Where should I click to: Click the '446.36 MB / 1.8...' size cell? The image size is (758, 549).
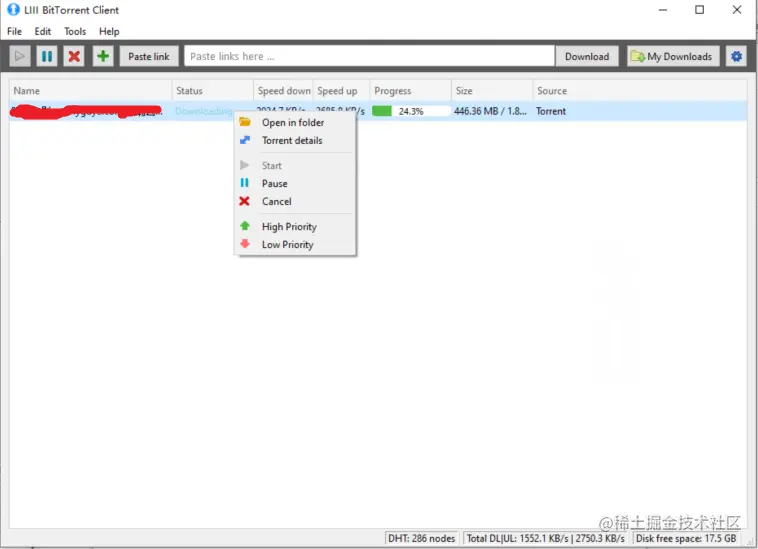(490, 111)
